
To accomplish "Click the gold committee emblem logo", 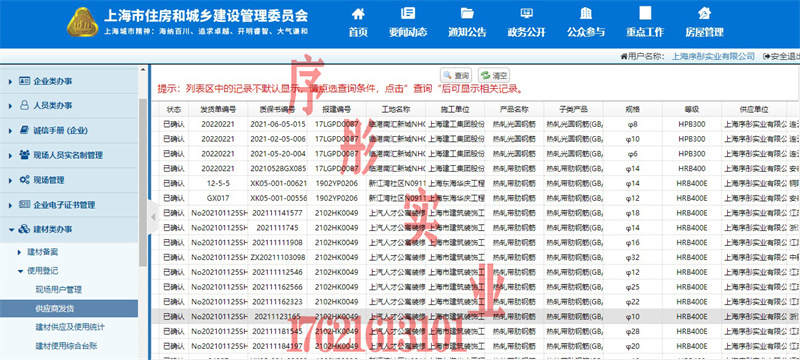I will point(83,22).
